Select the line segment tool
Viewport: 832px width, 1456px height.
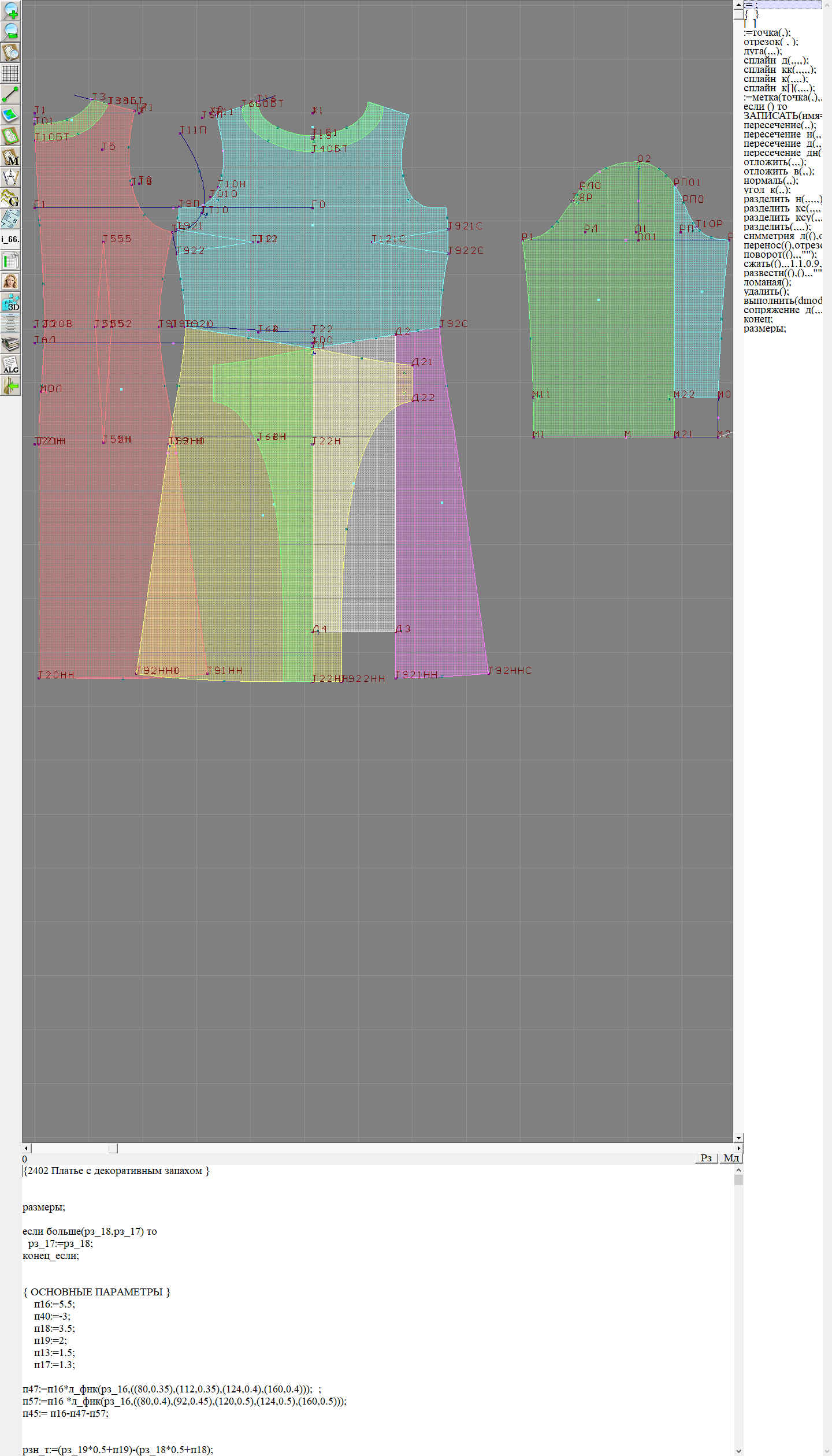pos(10,94)
